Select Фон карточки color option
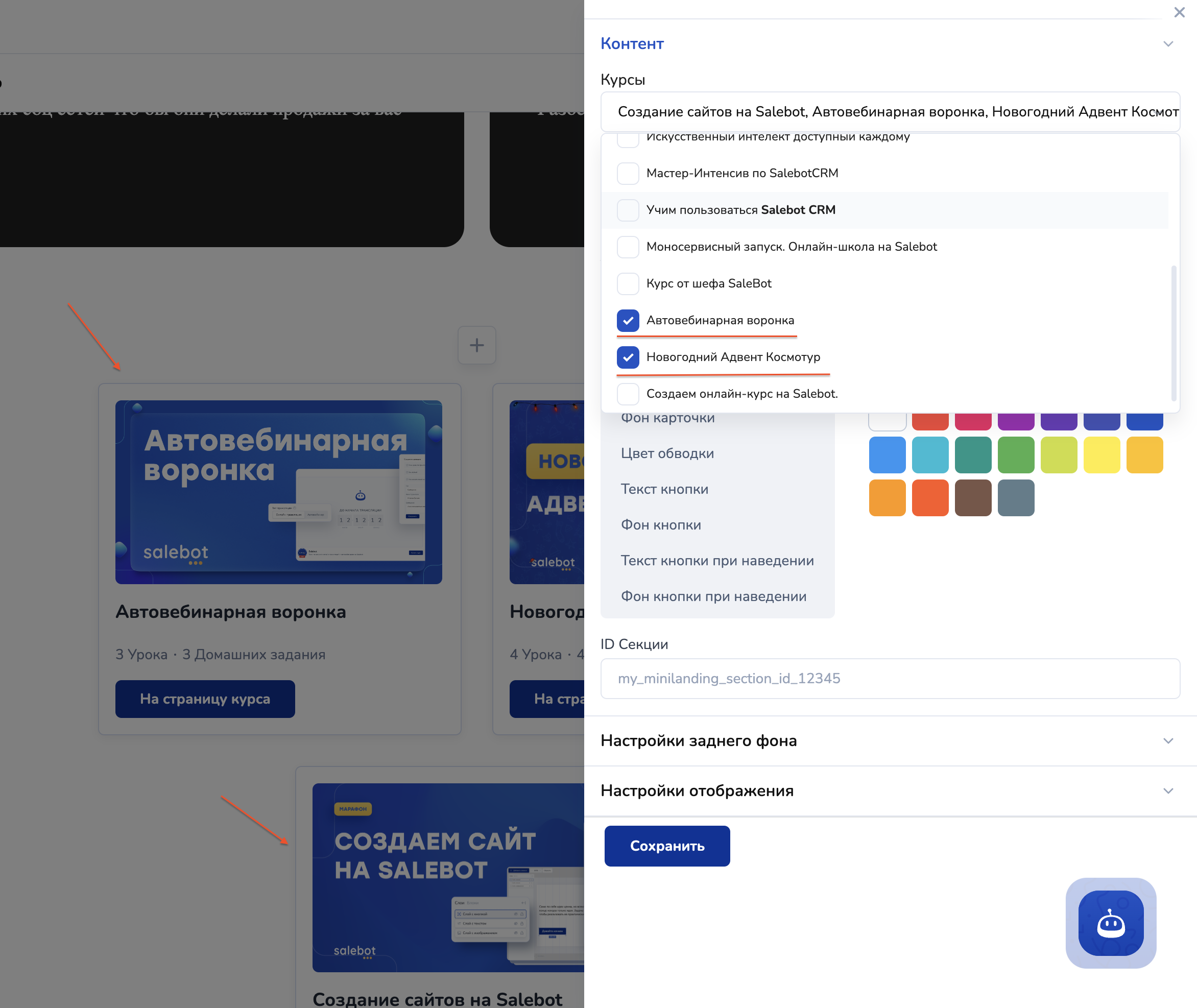Viewport: 1197px width, 1008px height. 667,418
